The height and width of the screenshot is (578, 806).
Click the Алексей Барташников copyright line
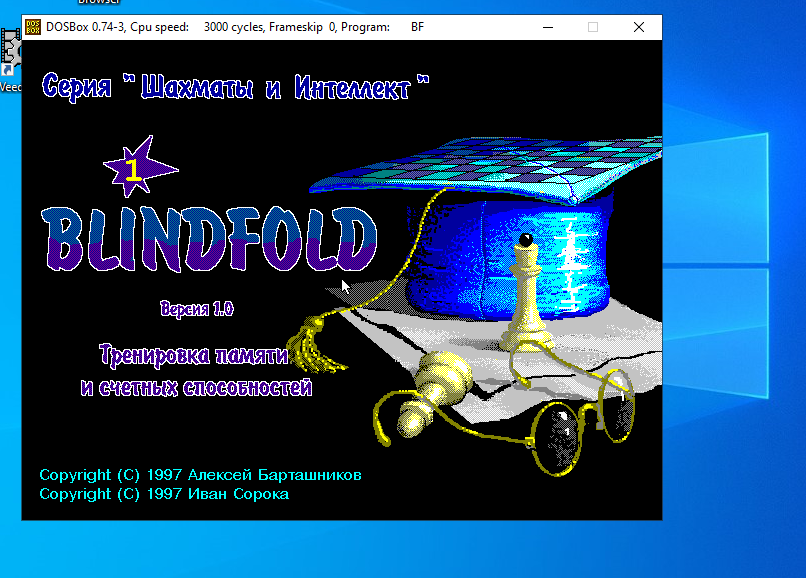click(x=200, y=474)
